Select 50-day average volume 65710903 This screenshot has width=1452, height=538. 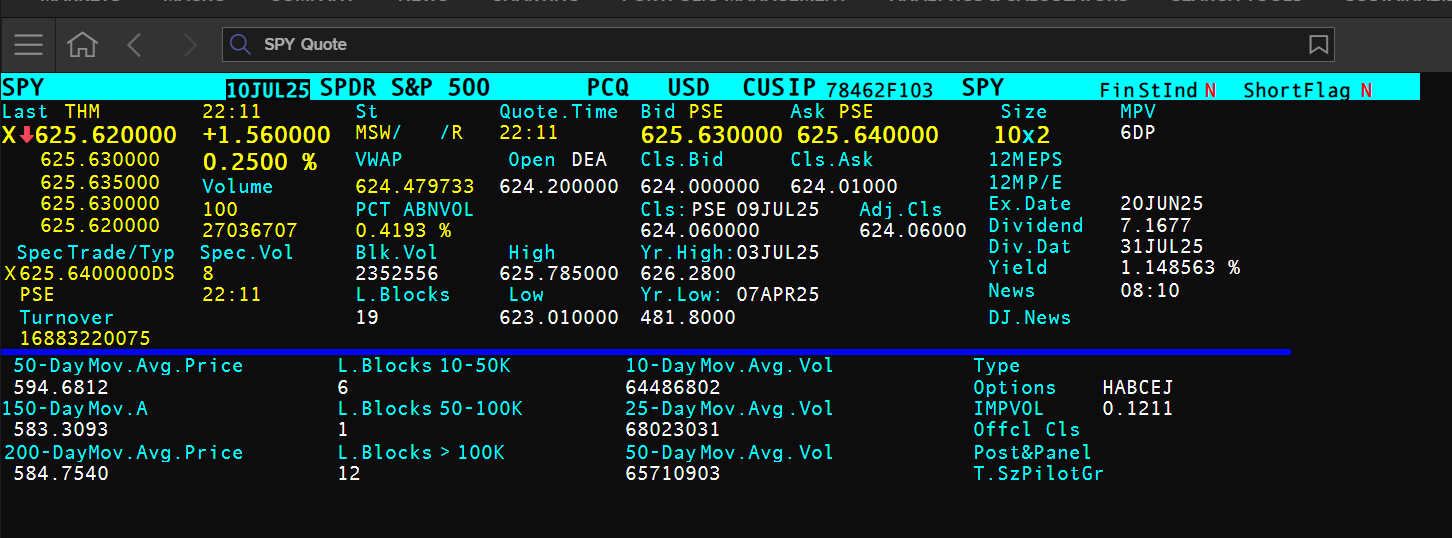point(673,474)
